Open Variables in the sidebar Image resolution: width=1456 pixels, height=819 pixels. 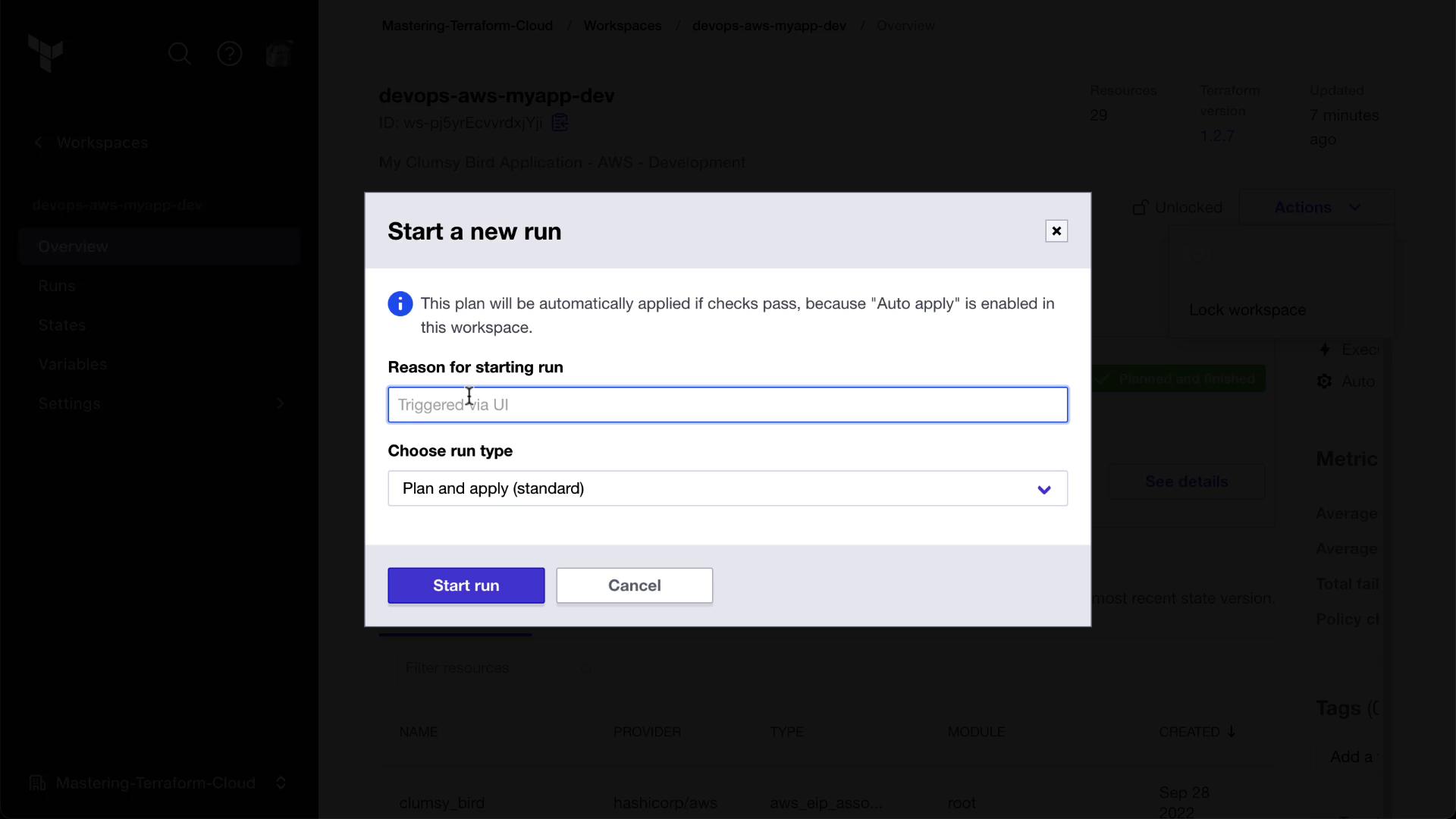click(x=73, y=365)
